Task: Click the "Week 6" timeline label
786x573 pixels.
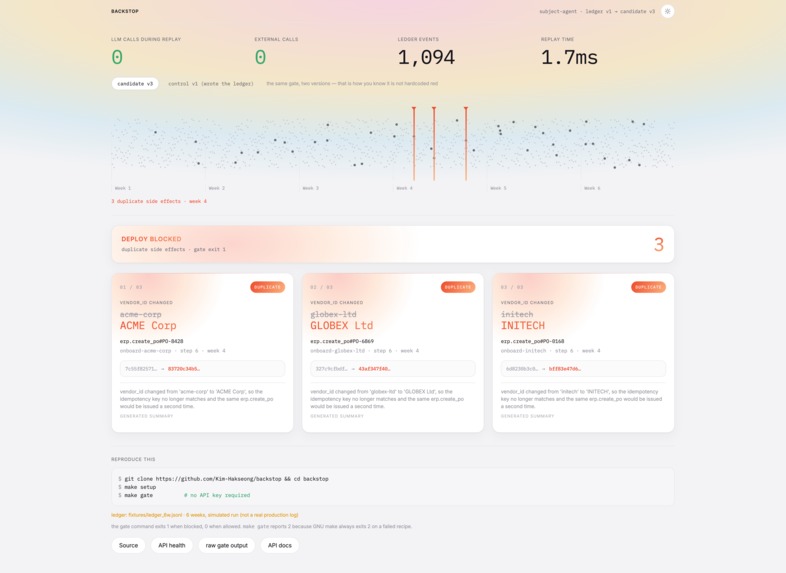Action: click(x=592, y=188)
